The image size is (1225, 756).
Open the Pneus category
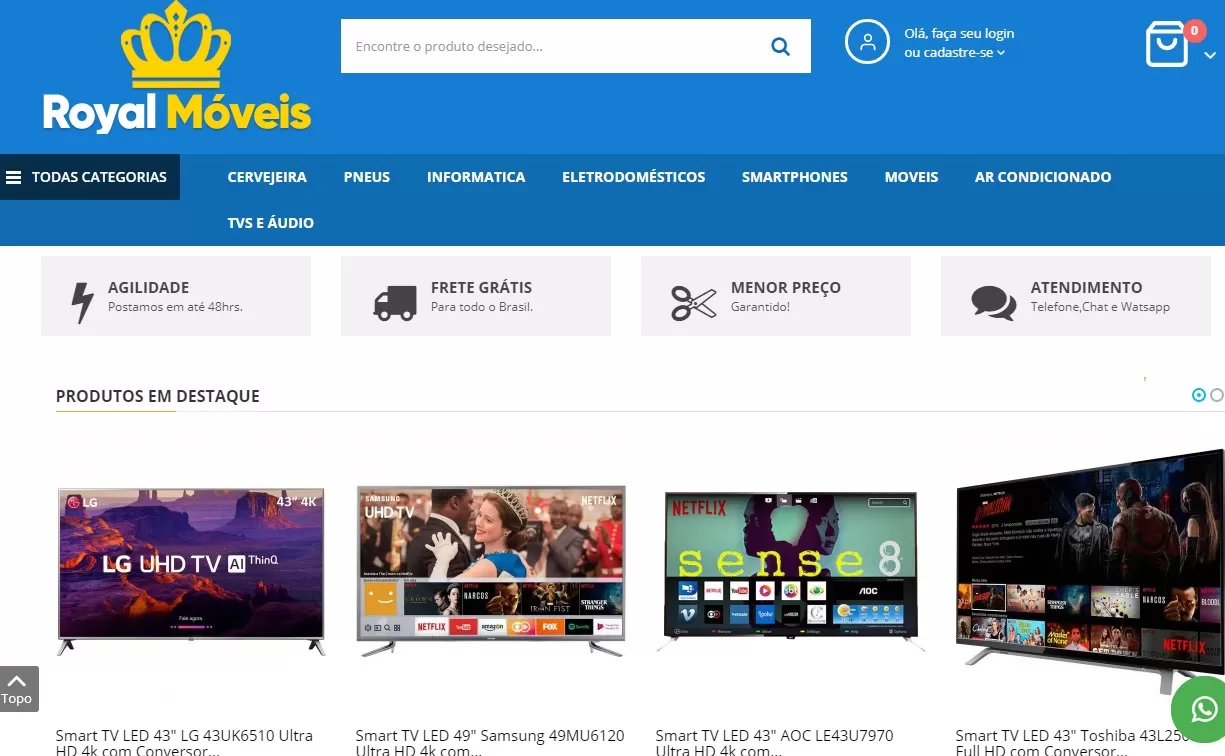pos(367,177)
